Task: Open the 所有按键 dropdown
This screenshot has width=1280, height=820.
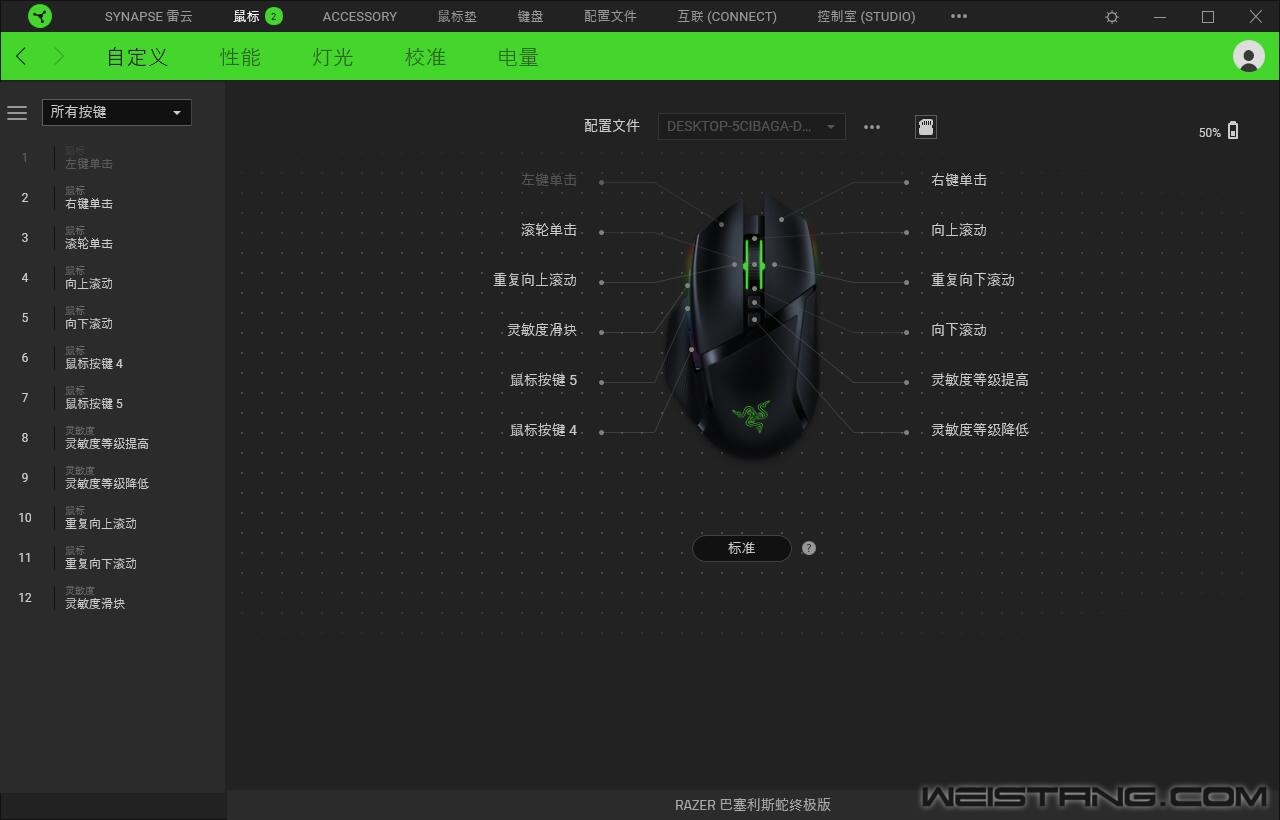Action: (x=117, y=112)
